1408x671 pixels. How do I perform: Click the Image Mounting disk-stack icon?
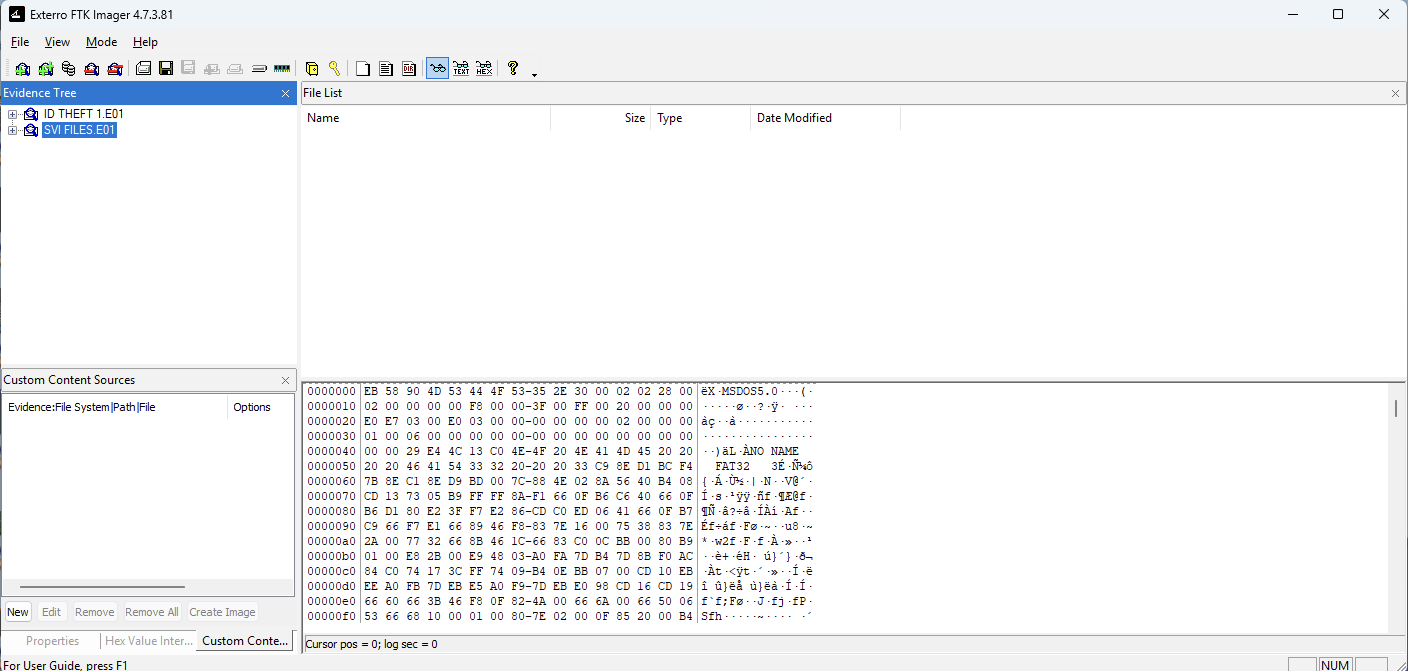click(x=68, y=69)
